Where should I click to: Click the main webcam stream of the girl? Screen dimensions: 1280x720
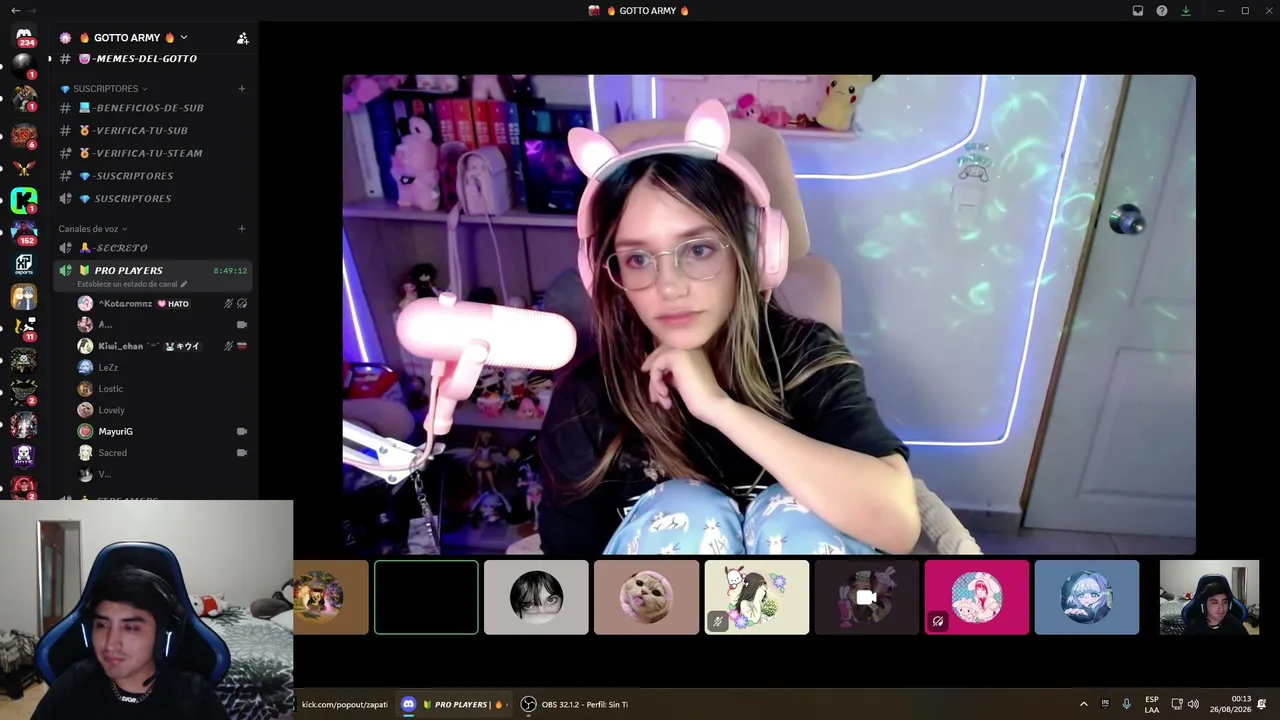769,315
